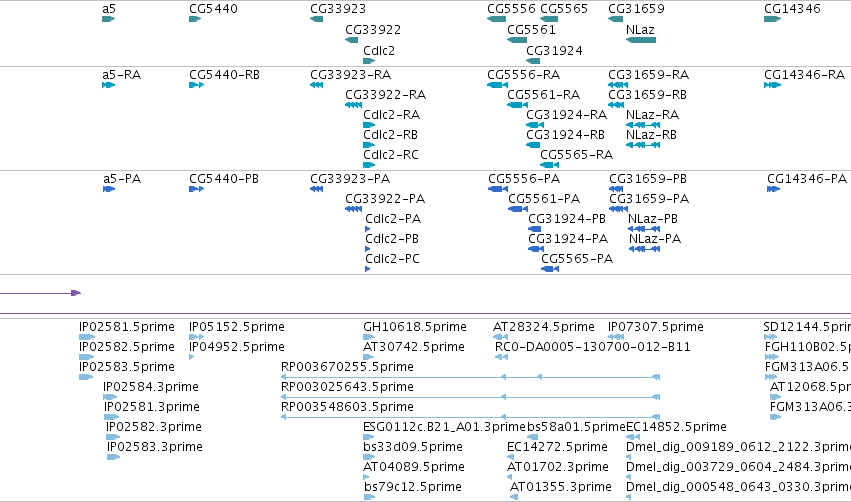Select the CG33923 gene label
851x502 pixels.
[x=338, y=9]
